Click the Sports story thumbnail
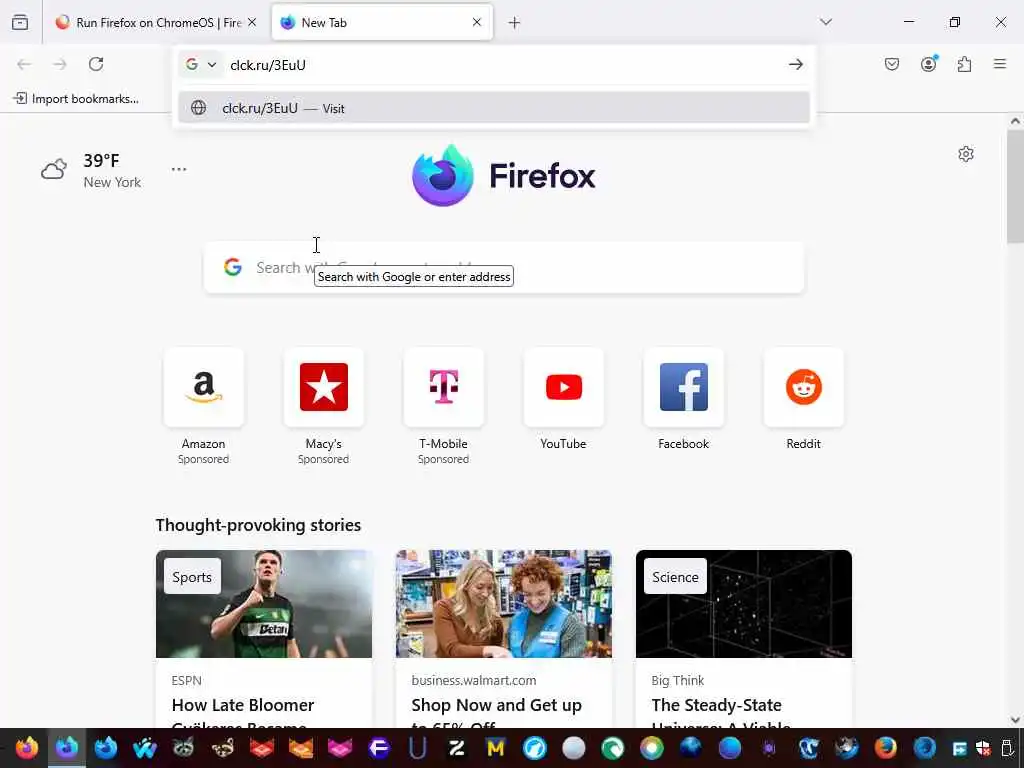Viewport: 1024px width, 768px height. click(x=264, y=604)
